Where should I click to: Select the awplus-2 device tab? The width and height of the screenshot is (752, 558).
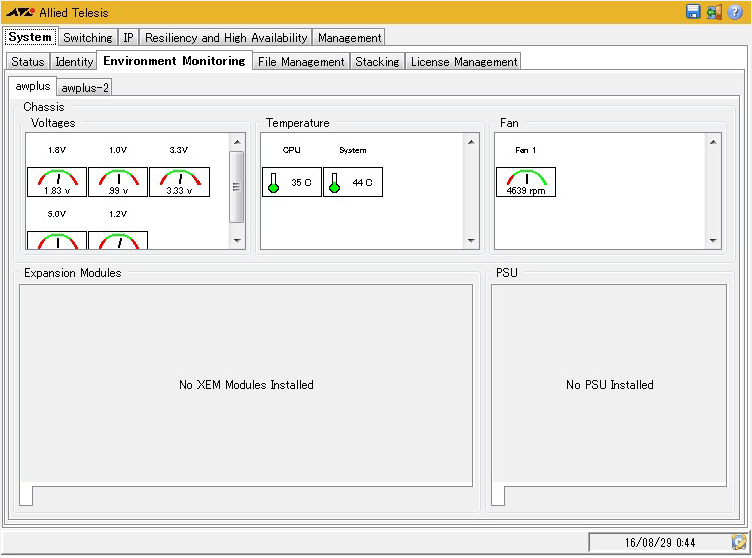tap(85, 88)
